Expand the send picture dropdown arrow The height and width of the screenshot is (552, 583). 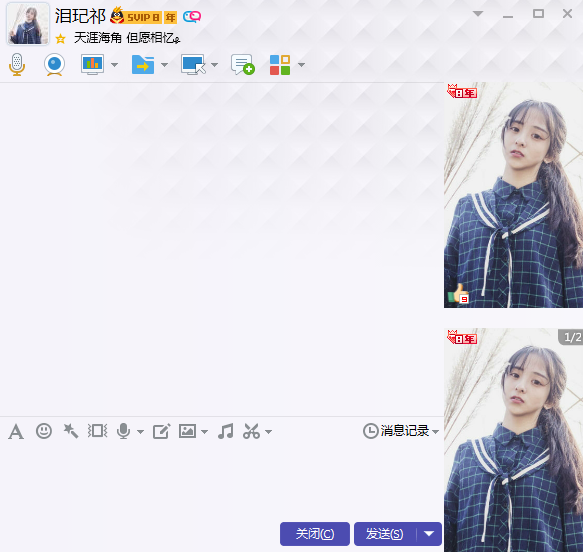coord(204,432)
